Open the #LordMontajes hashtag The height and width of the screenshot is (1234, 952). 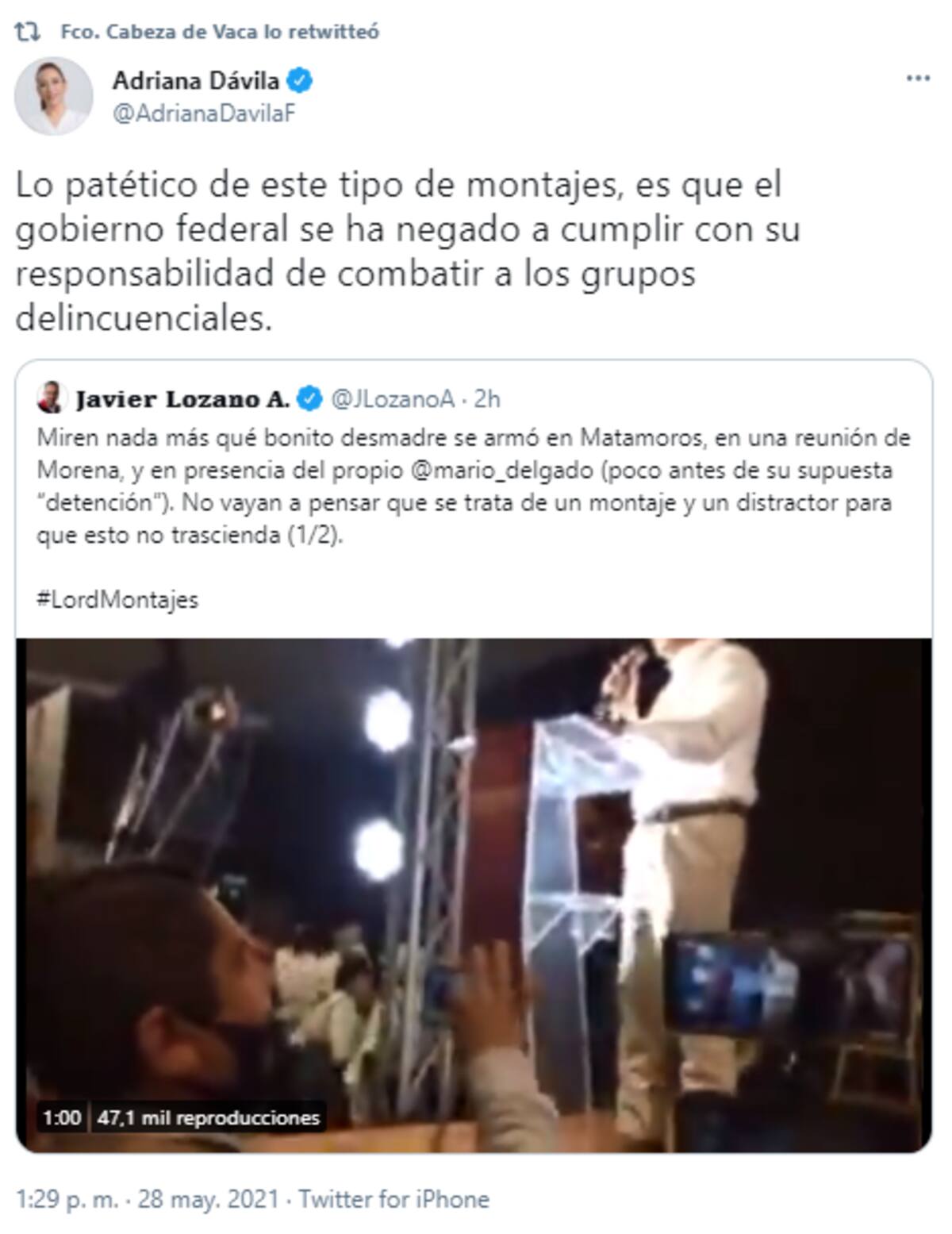pyautogui.click(x=117, y=600)
